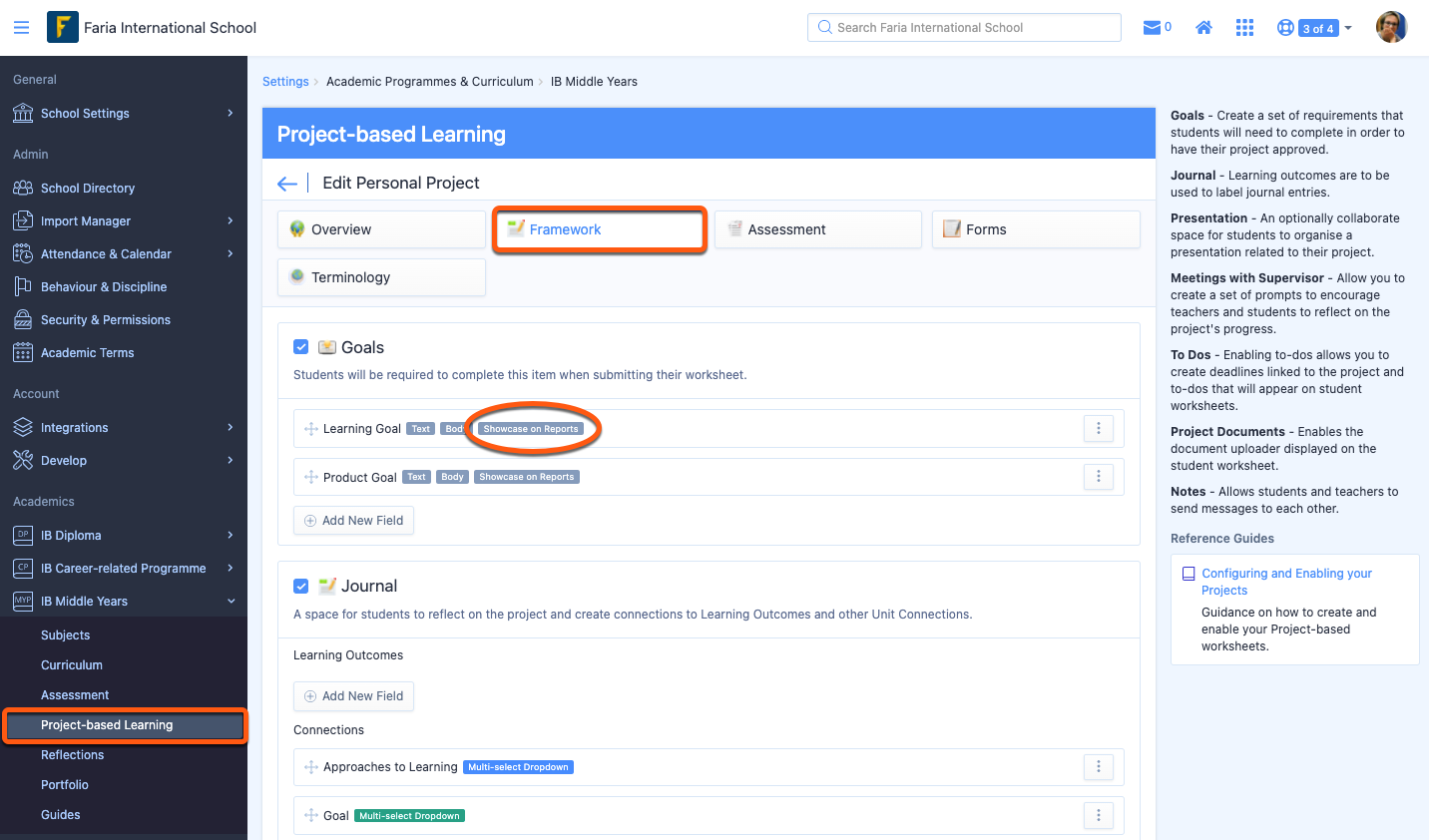
Task: Click the Academic Programmes & Curriculum breadcrumb
Action: coord(430,82)
